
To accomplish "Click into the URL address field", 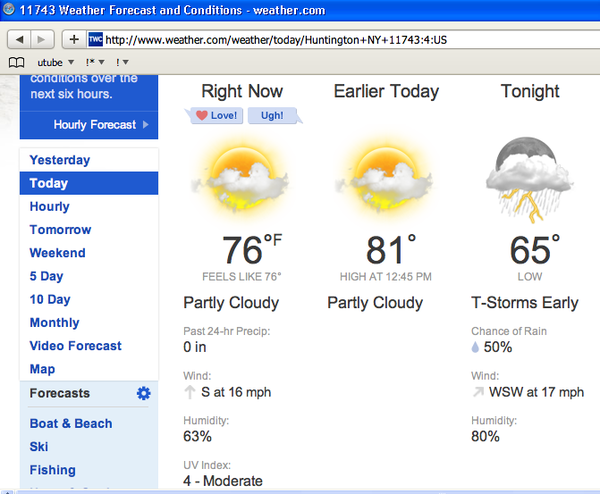I will tap(340, 40).
